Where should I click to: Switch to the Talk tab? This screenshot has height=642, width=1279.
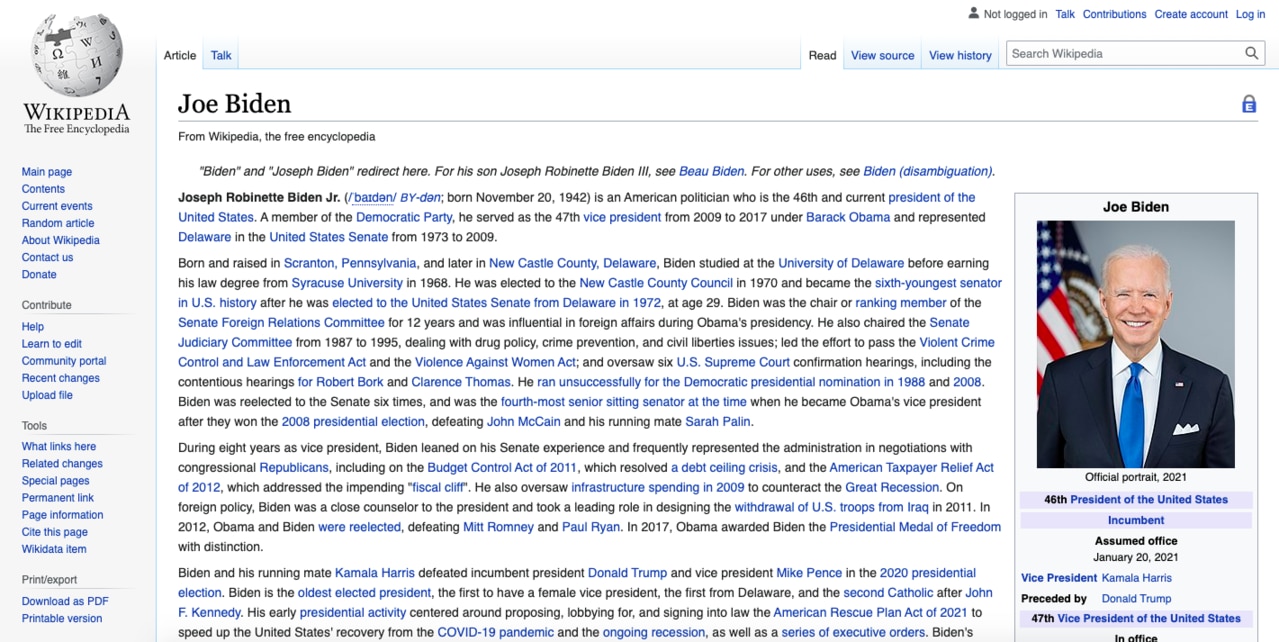tap(221, 56)
